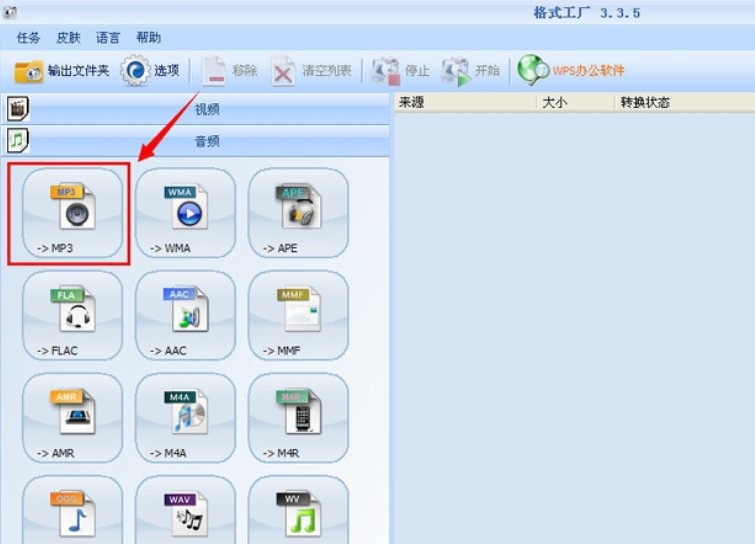Select the -> AAC format icon

186,315
